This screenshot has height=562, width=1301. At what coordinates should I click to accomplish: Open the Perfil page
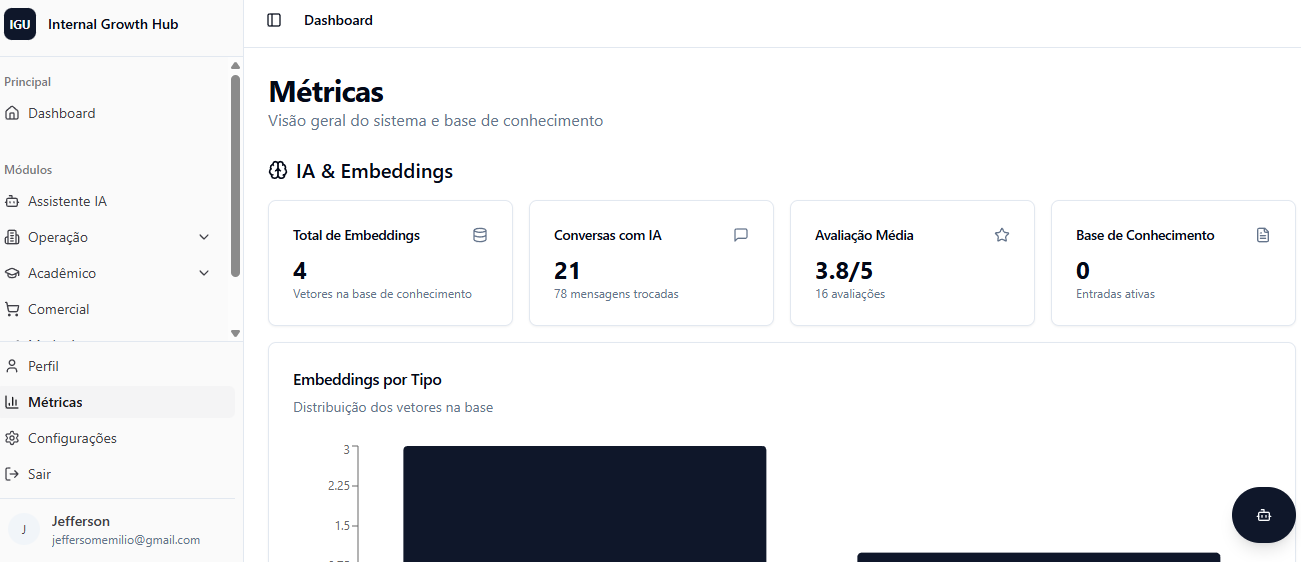[43, 366]
